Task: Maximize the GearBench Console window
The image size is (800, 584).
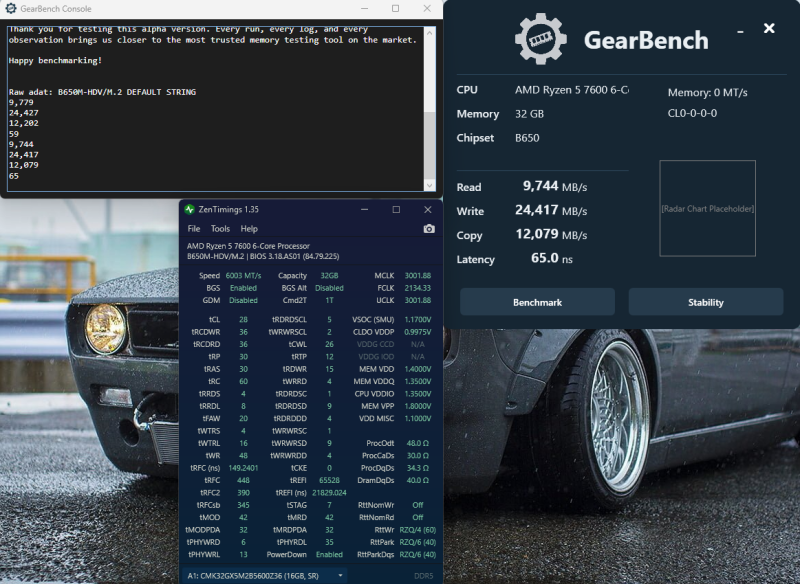Action: (x=395, y=9)
